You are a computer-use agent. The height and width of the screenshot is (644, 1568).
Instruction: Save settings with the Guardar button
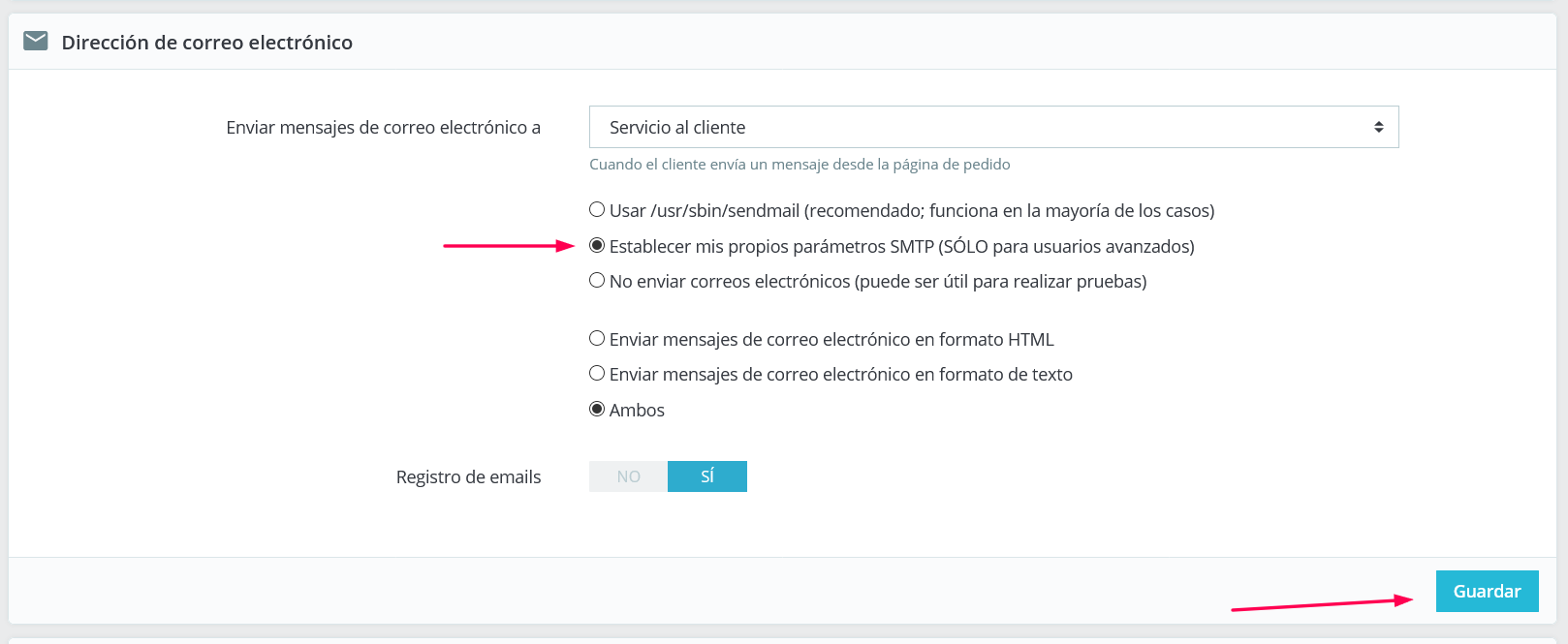pyautogui.click(x=1487, y=591)
